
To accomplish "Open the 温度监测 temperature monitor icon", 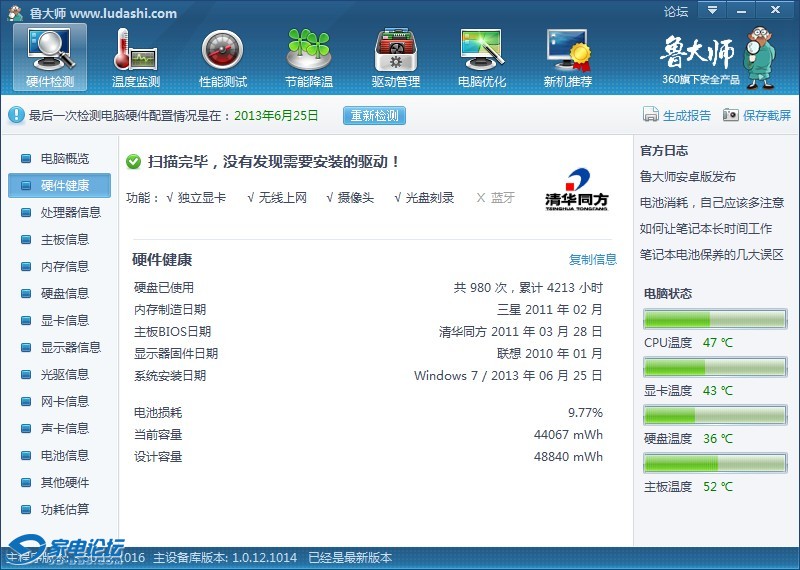I will click(x=136, y=50).
